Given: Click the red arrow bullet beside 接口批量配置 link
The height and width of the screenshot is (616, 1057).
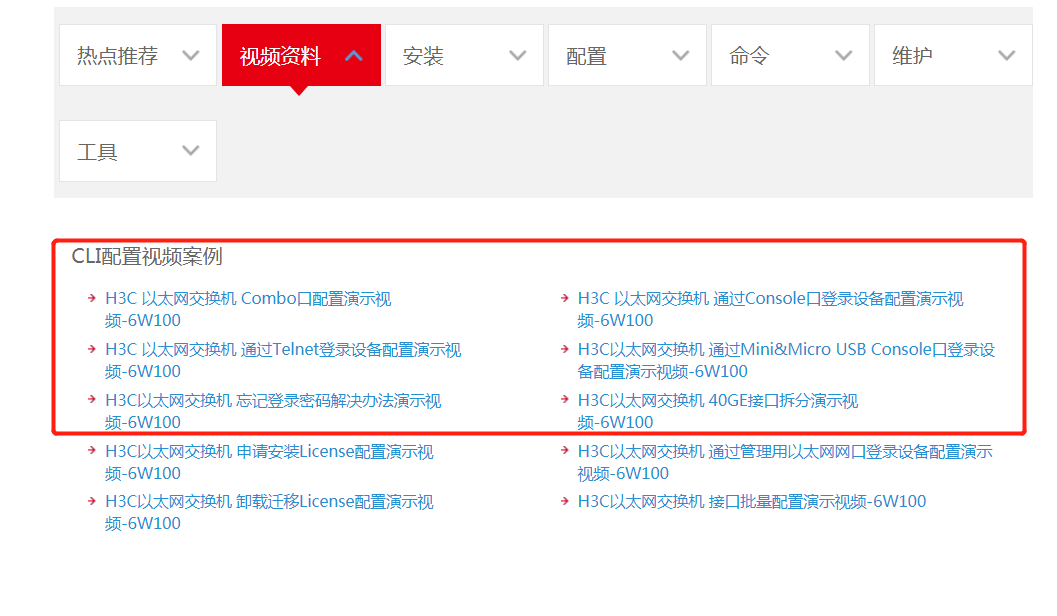Looking at the screenshot, I should [x=565, y=500].
